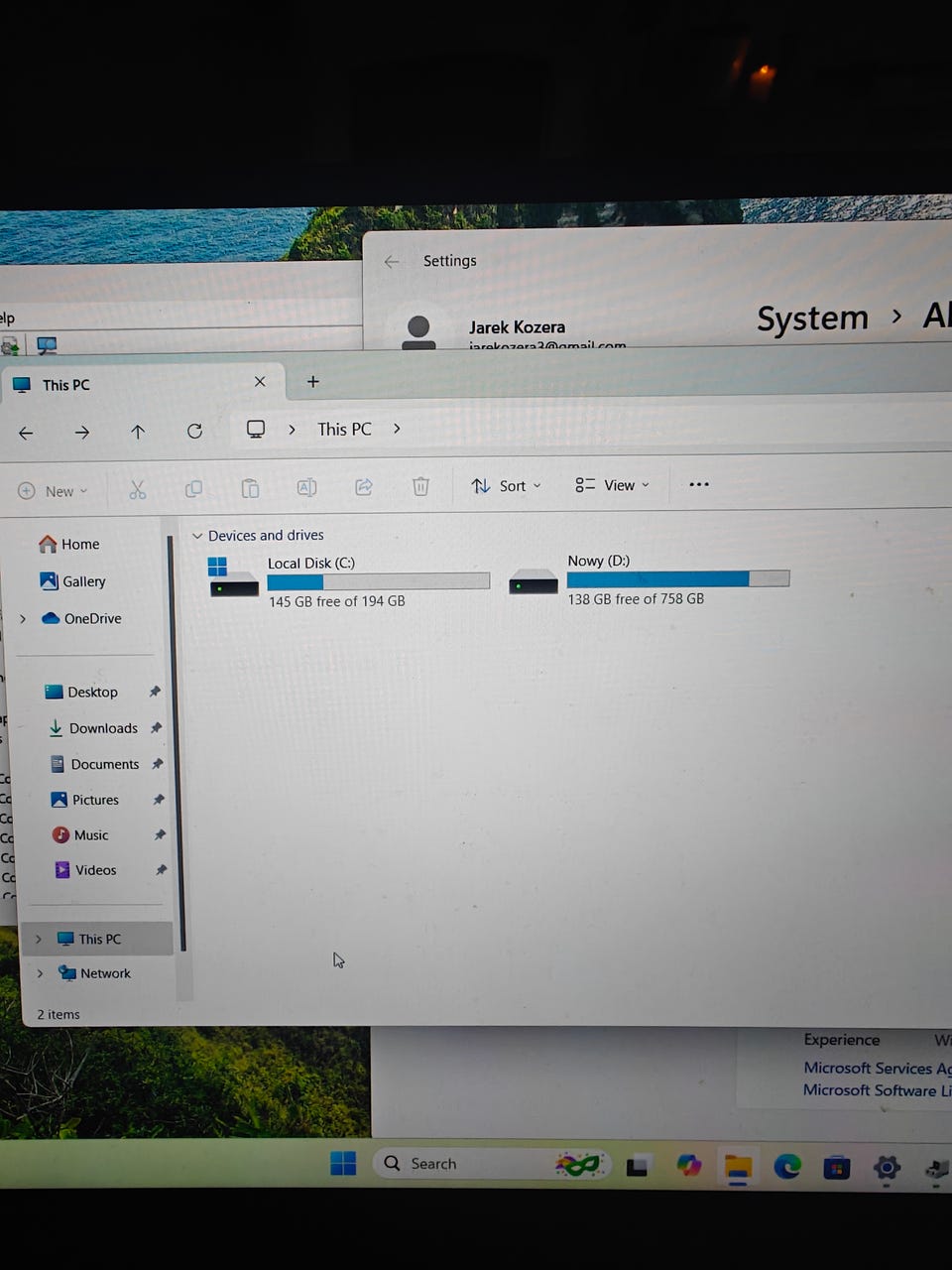
Task: Open Settings gear from the taskbar
Action: point(887,1168)
